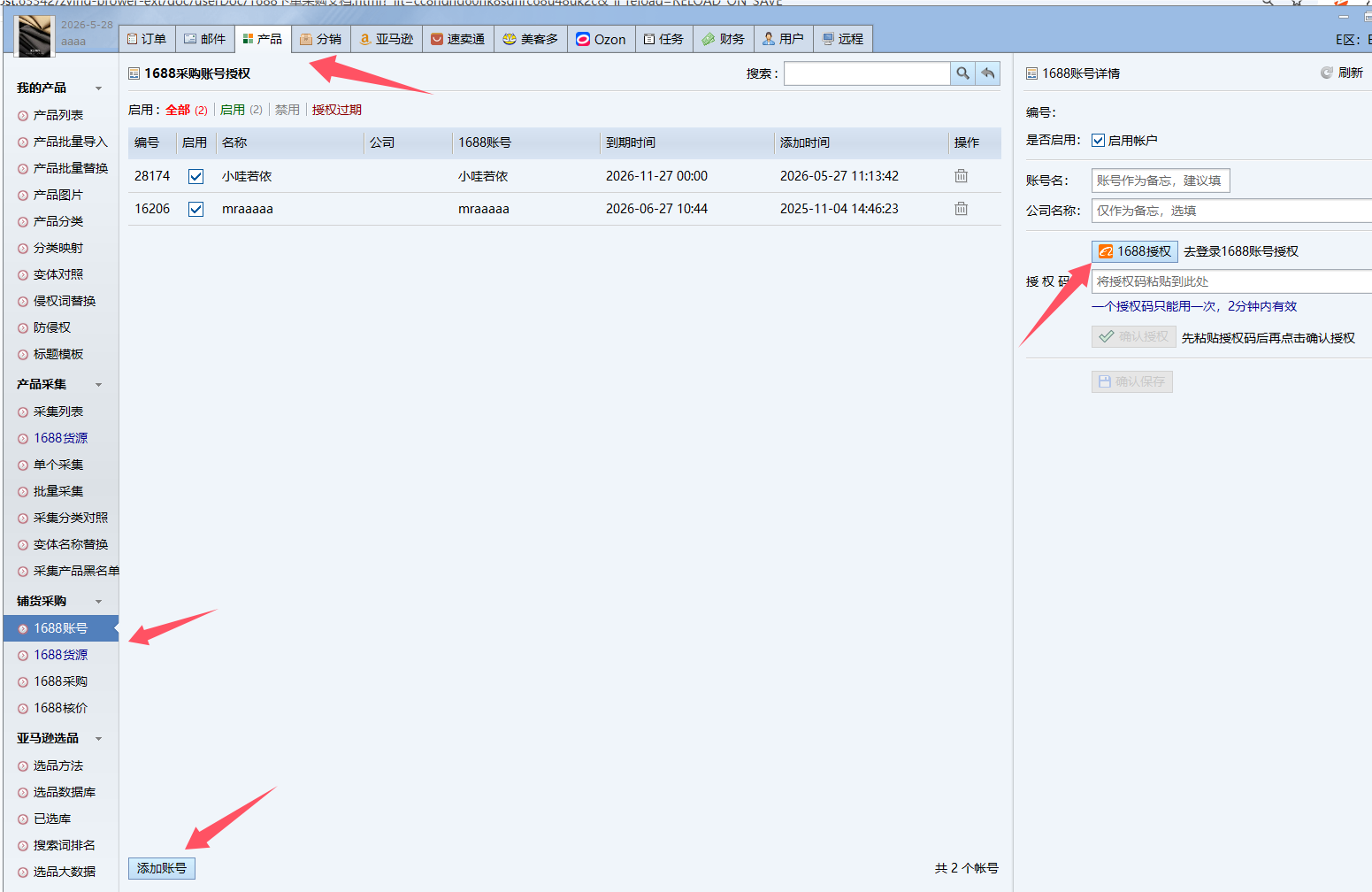This screenshot has height=892, width=1372.
Task: Collapse the 产品采集 section
Action: point(98,384)
